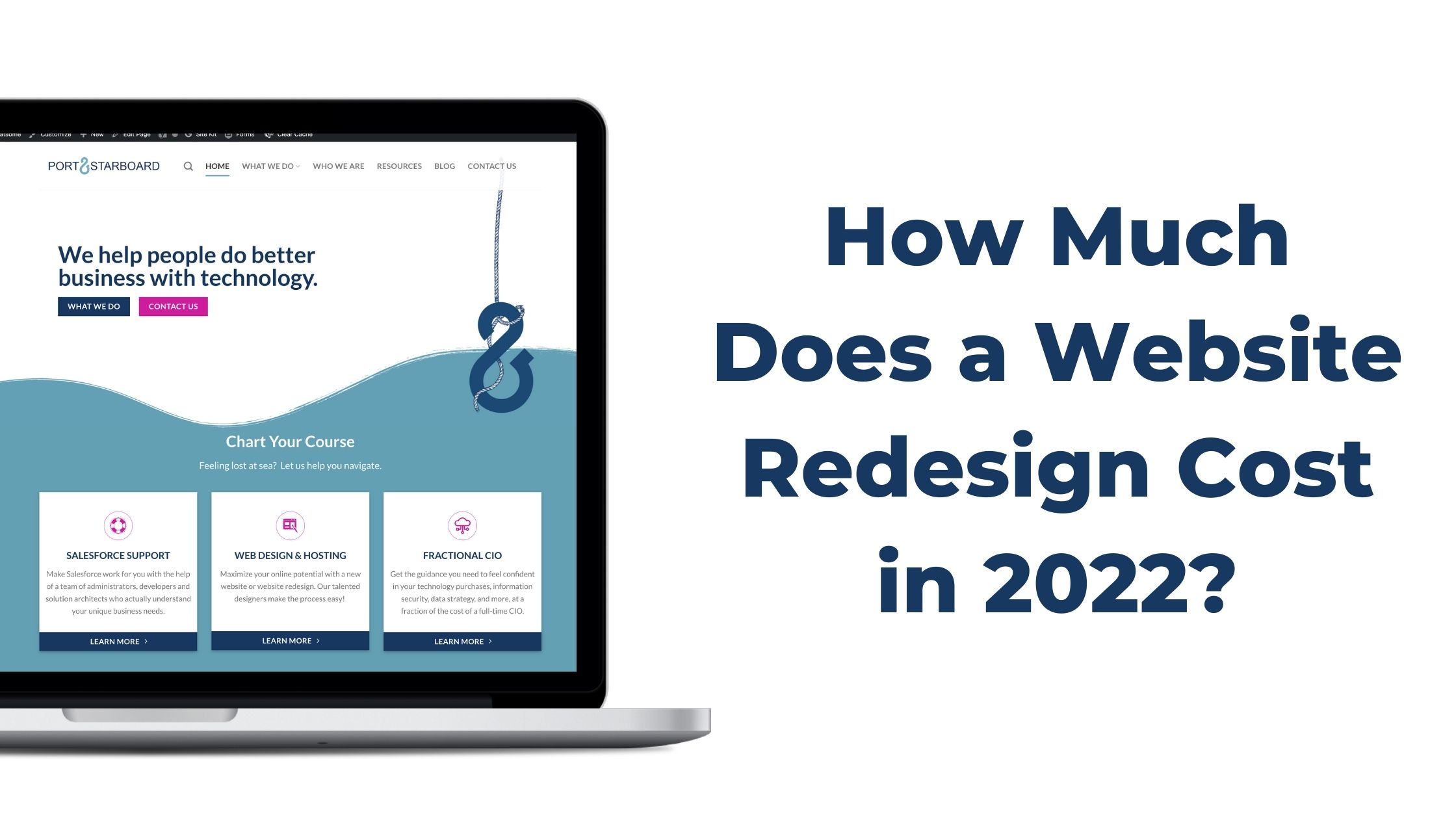
Task: Expand RESOURCES navigation dropdown
Action: [399, 166]
